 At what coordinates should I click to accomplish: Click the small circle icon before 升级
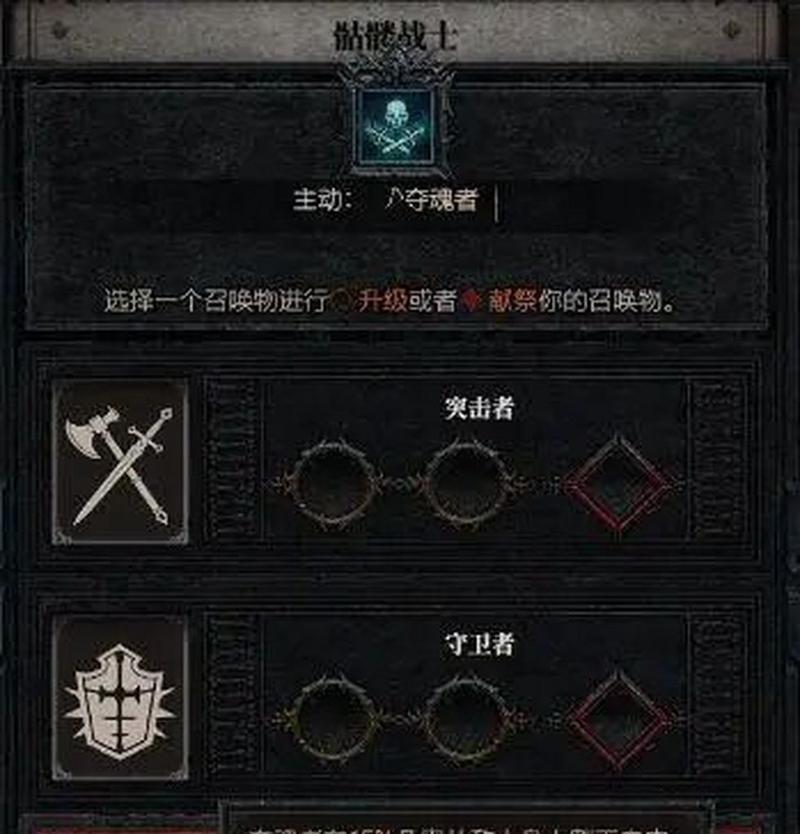pos(343,302)
